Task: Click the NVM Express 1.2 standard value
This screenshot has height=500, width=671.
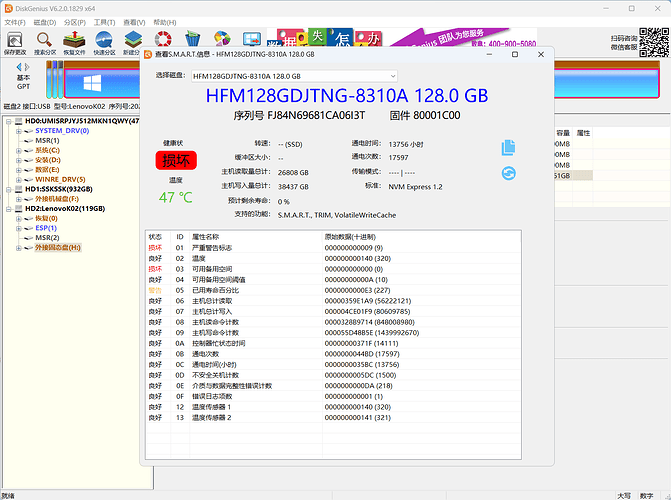Action: click(x=415, y=187)
